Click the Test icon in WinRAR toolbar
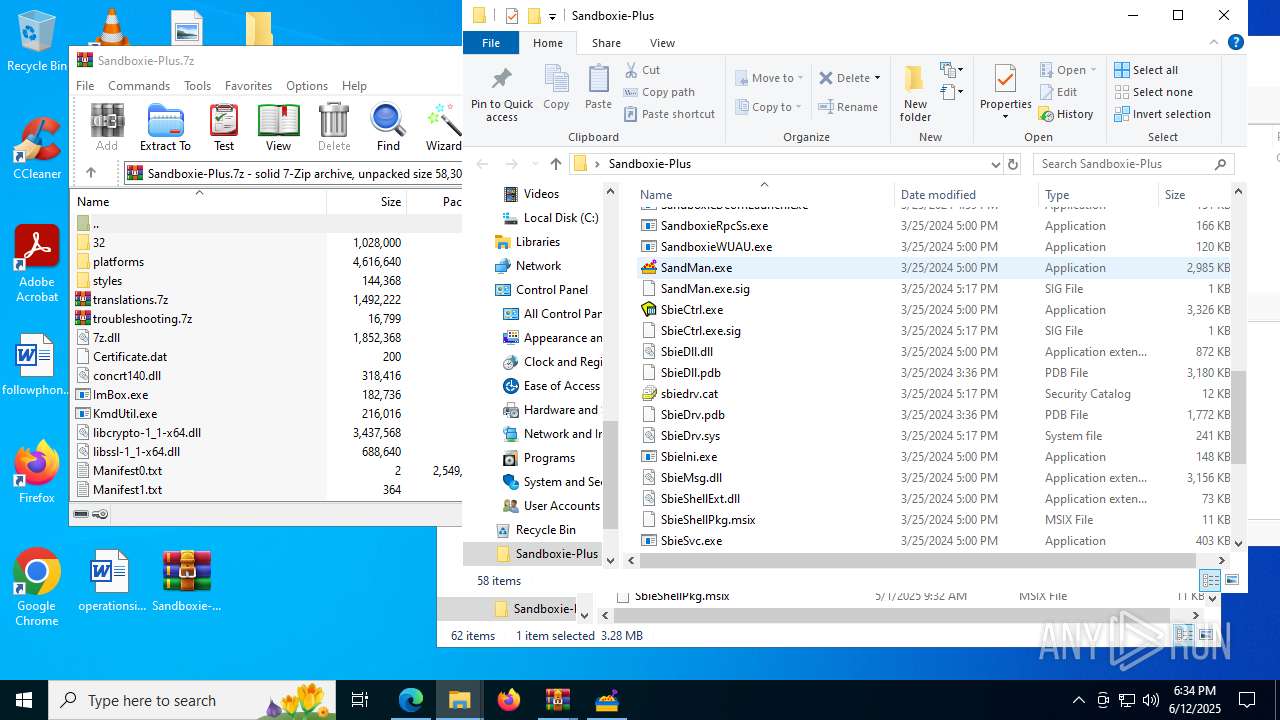1280x720 pixels. [x=224, y=127]
